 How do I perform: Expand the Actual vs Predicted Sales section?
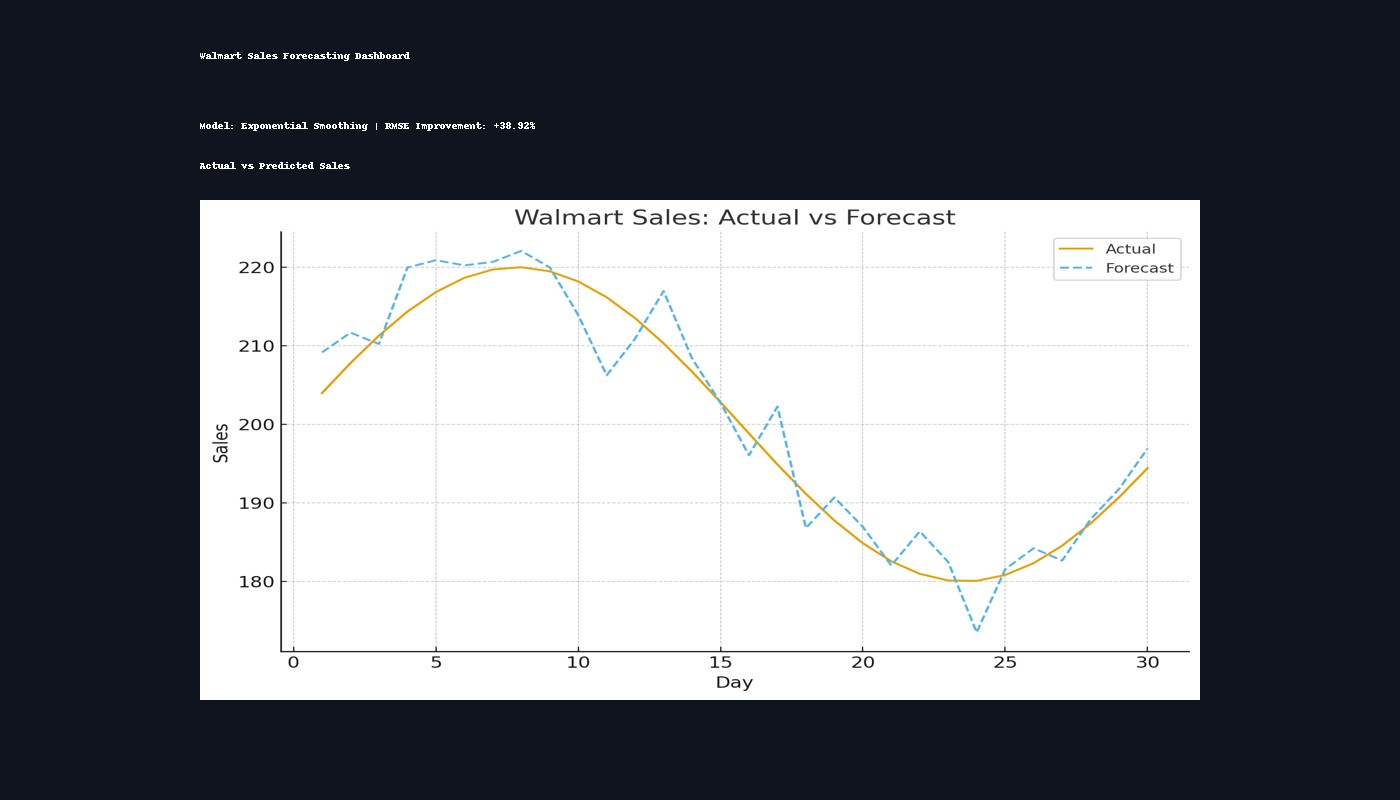tap(275, 166)
